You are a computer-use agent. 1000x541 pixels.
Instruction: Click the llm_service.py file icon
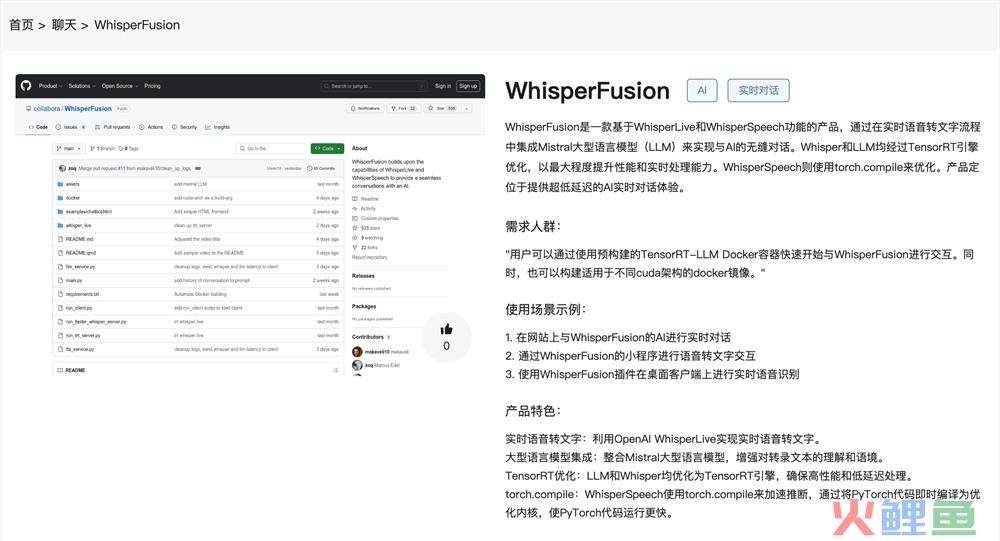tap(61, 267)
